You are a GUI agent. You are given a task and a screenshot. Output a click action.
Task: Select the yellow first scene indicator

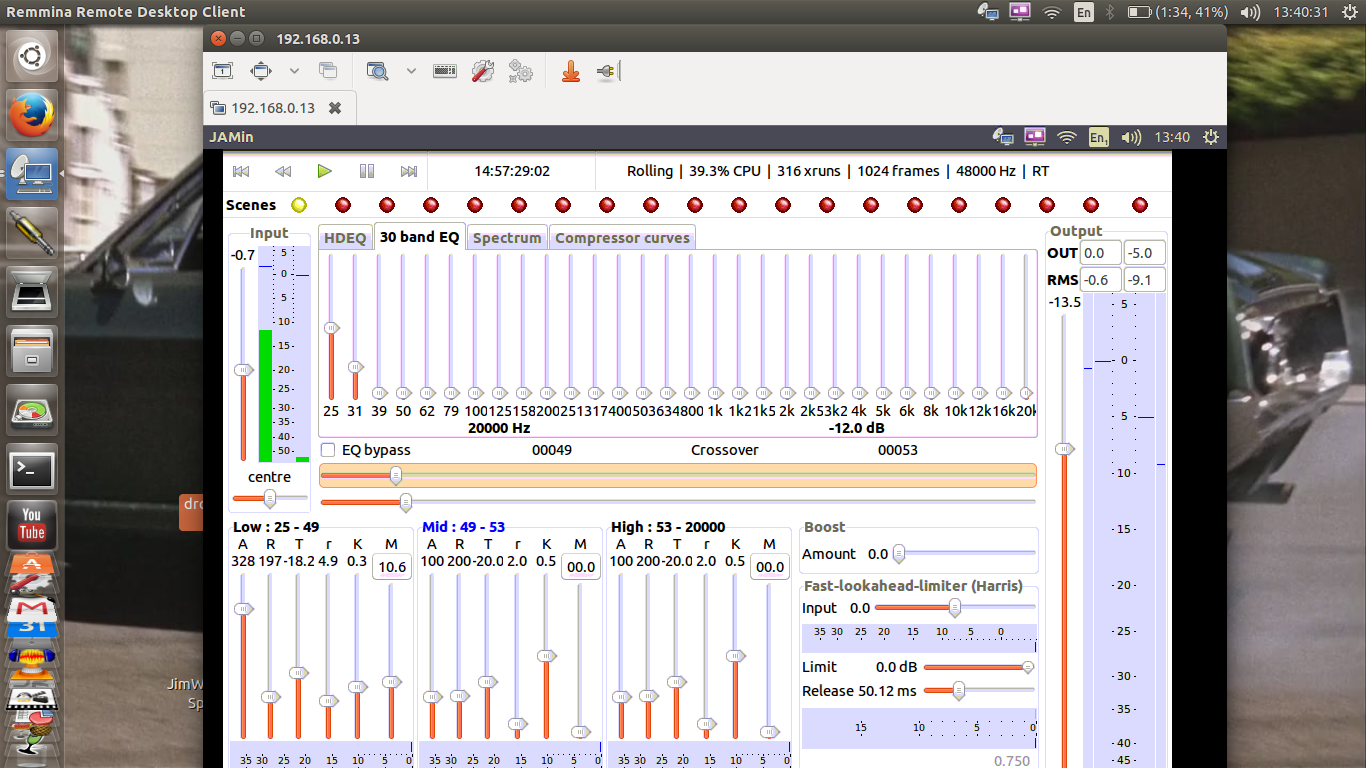[x=299, y=205]
